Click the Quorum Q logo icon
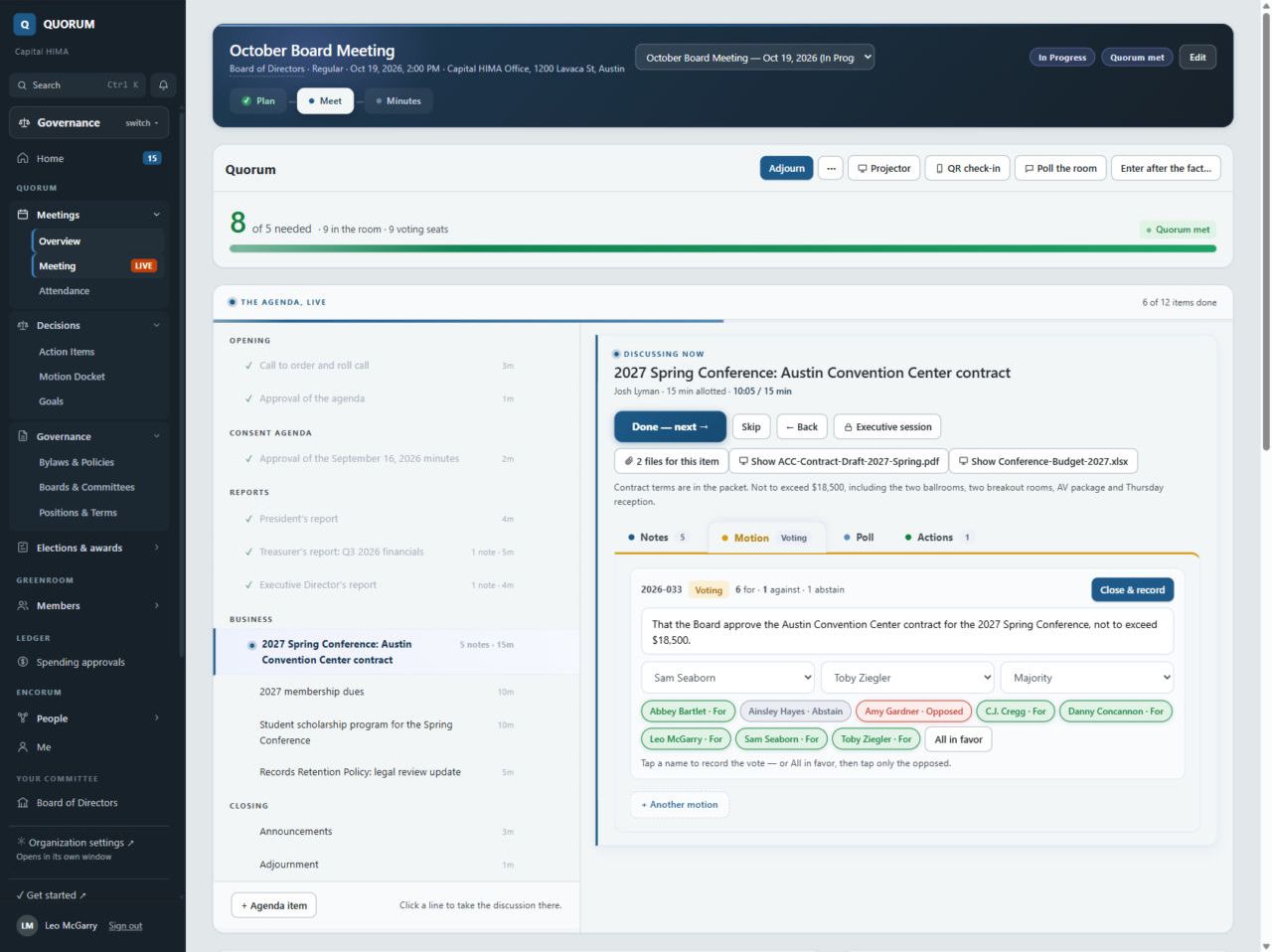Image resolution: width=1272 pixels, height=952 pixels. point(25,24)
